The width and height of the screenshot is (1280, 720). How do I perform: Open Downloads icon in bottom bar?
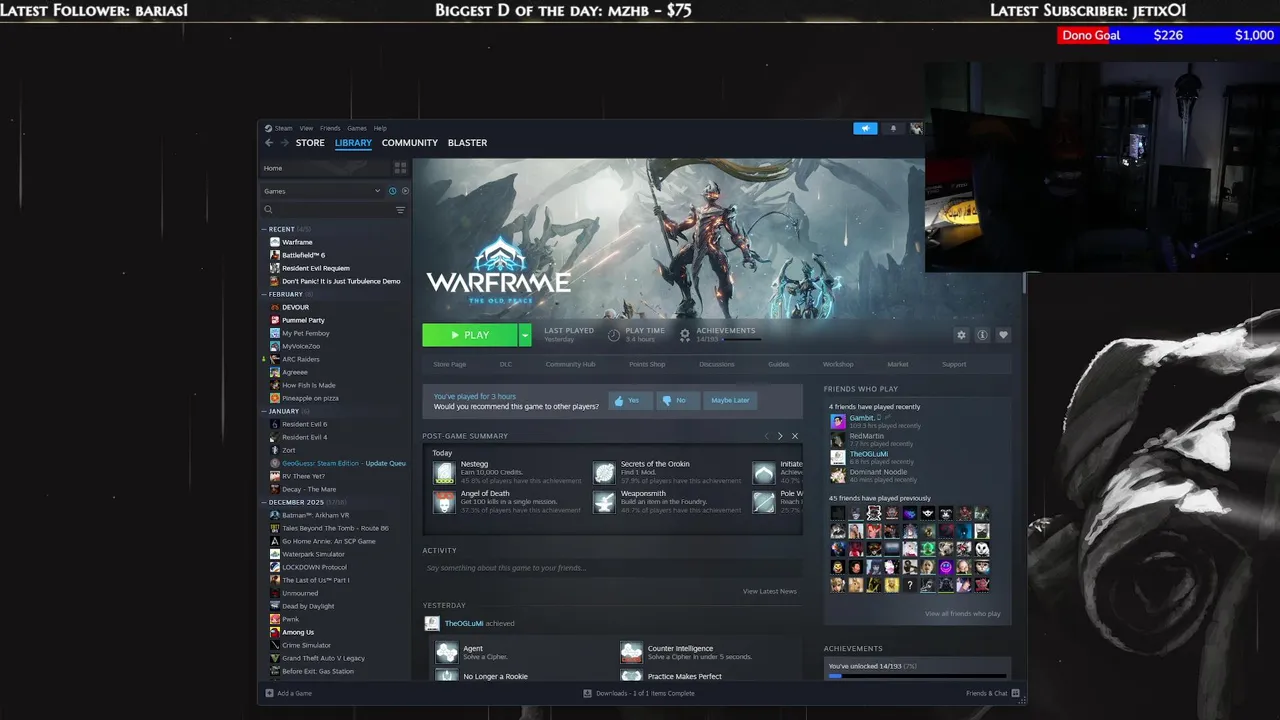coord(588,693)
